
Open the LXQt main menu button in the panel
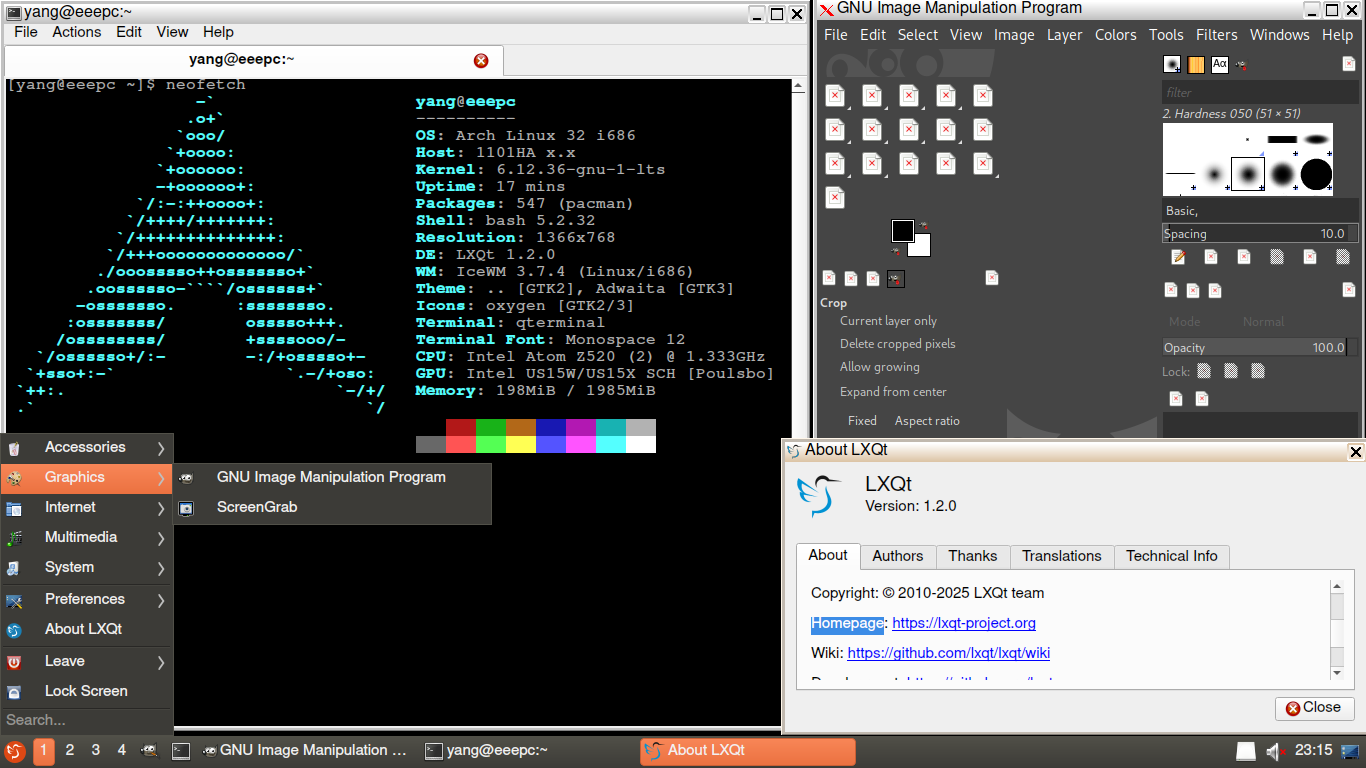(x=14, y=751)
